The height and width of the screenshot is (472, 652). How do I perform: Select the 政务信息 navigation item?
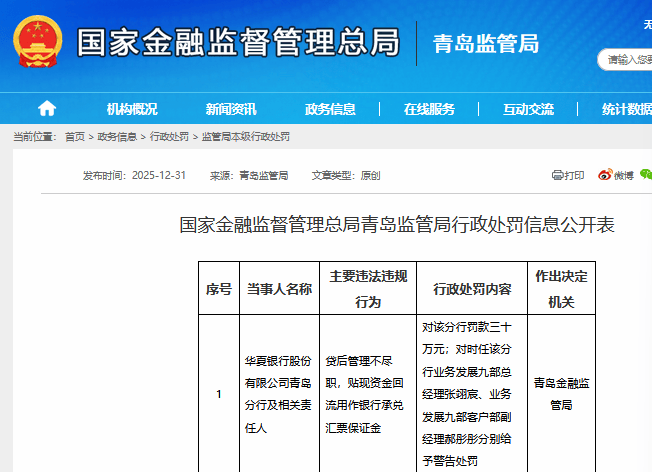(330, 109)
